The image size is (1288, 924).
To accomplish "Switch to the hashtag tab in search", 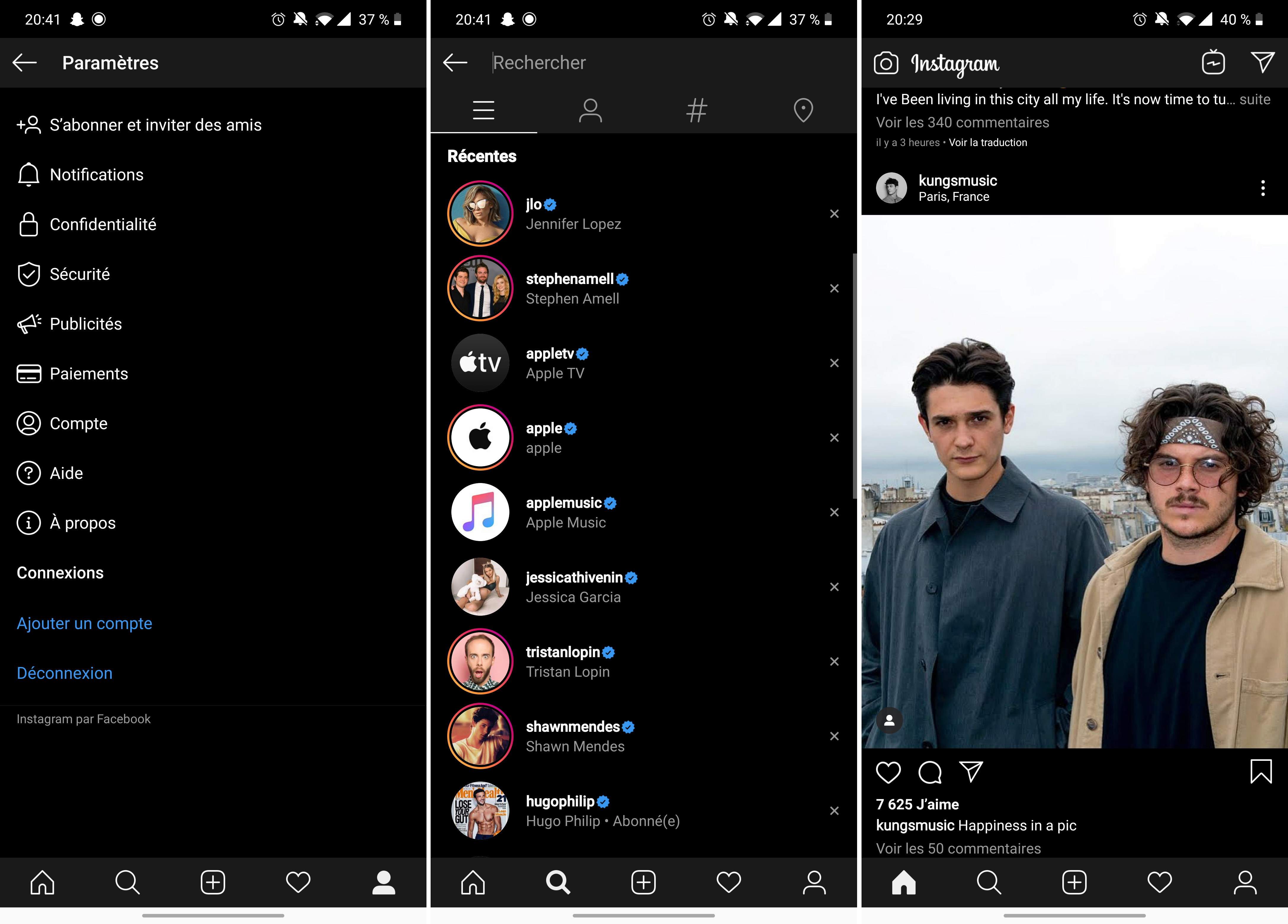I will coord(696,110).
